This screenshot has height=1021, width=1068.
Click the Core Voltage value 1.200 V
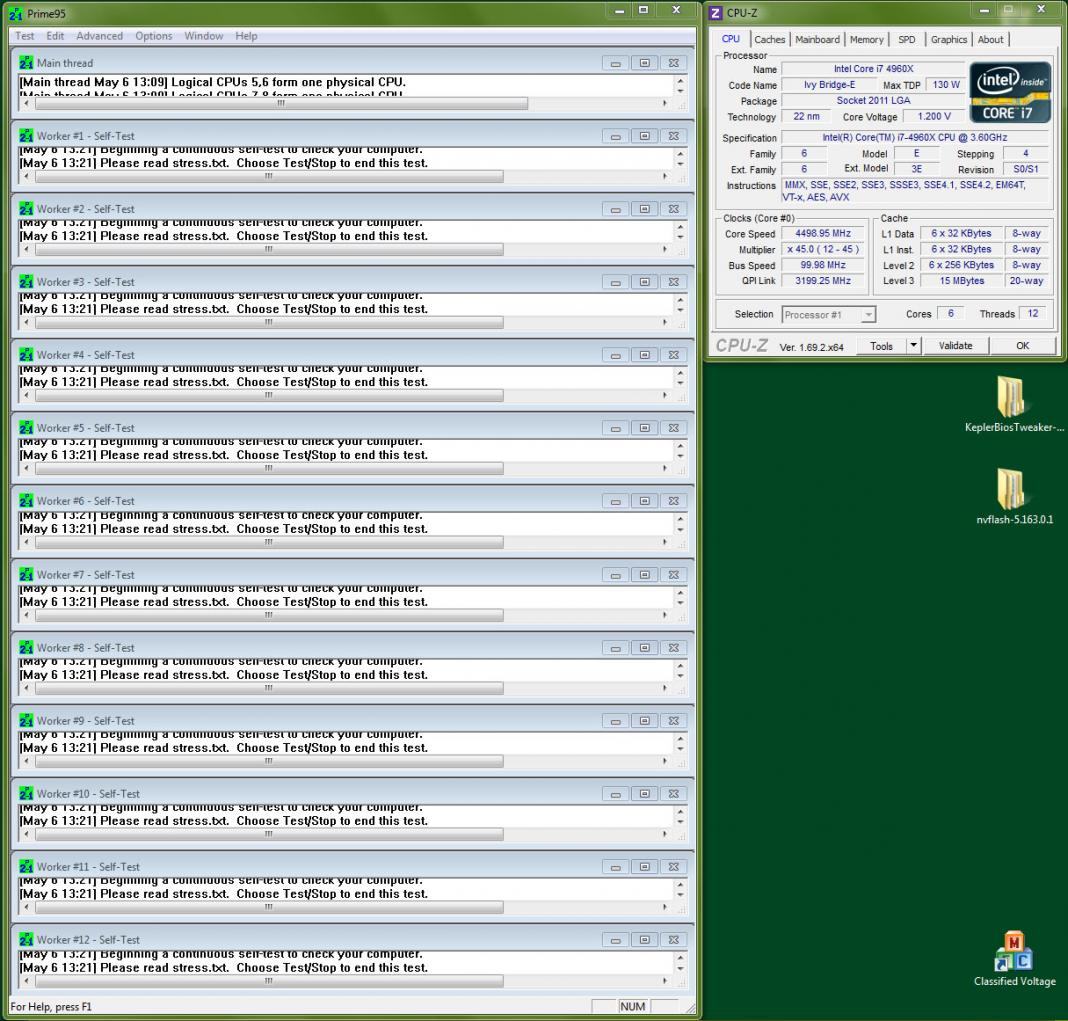[934, 116]
